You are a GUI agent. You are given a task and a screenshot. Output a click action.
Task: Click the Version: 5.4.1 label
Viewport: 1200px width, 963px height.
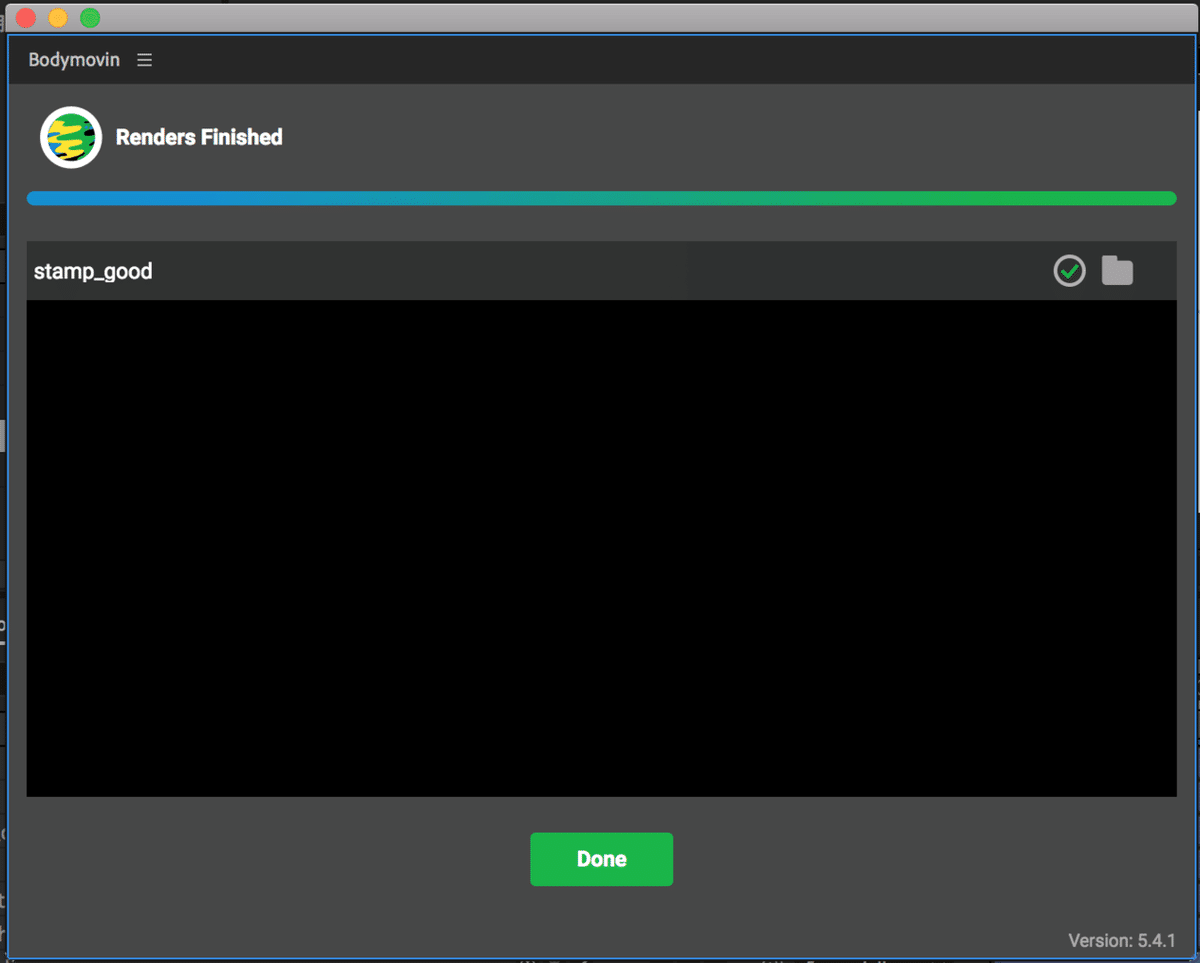pos(1122,940)
